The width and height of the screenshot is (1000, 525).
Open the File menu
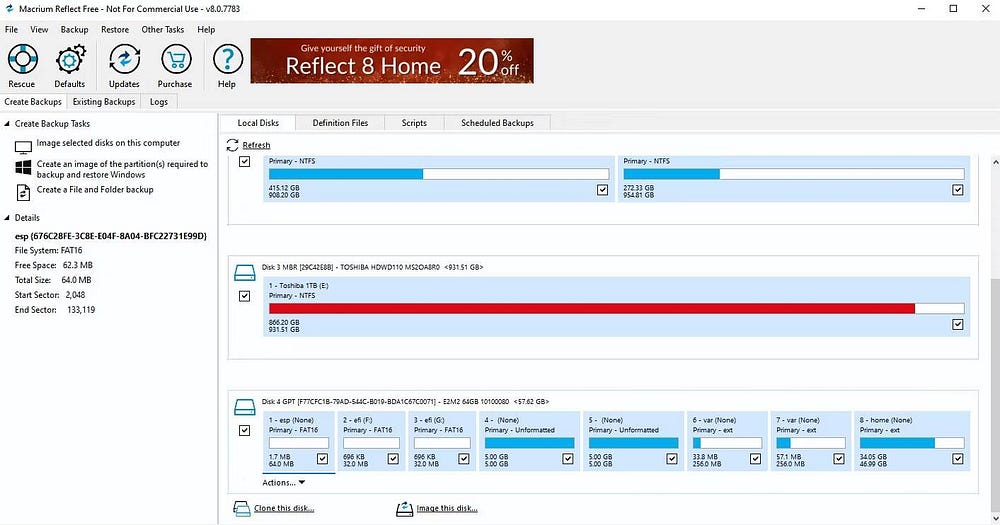coord(11,29)
